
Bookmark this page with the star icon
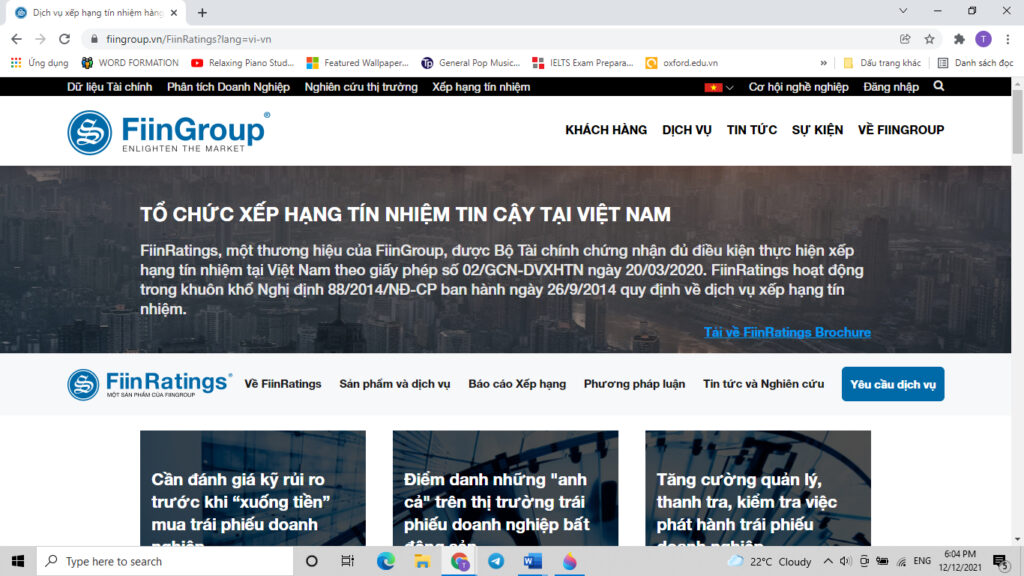point(929,39)
